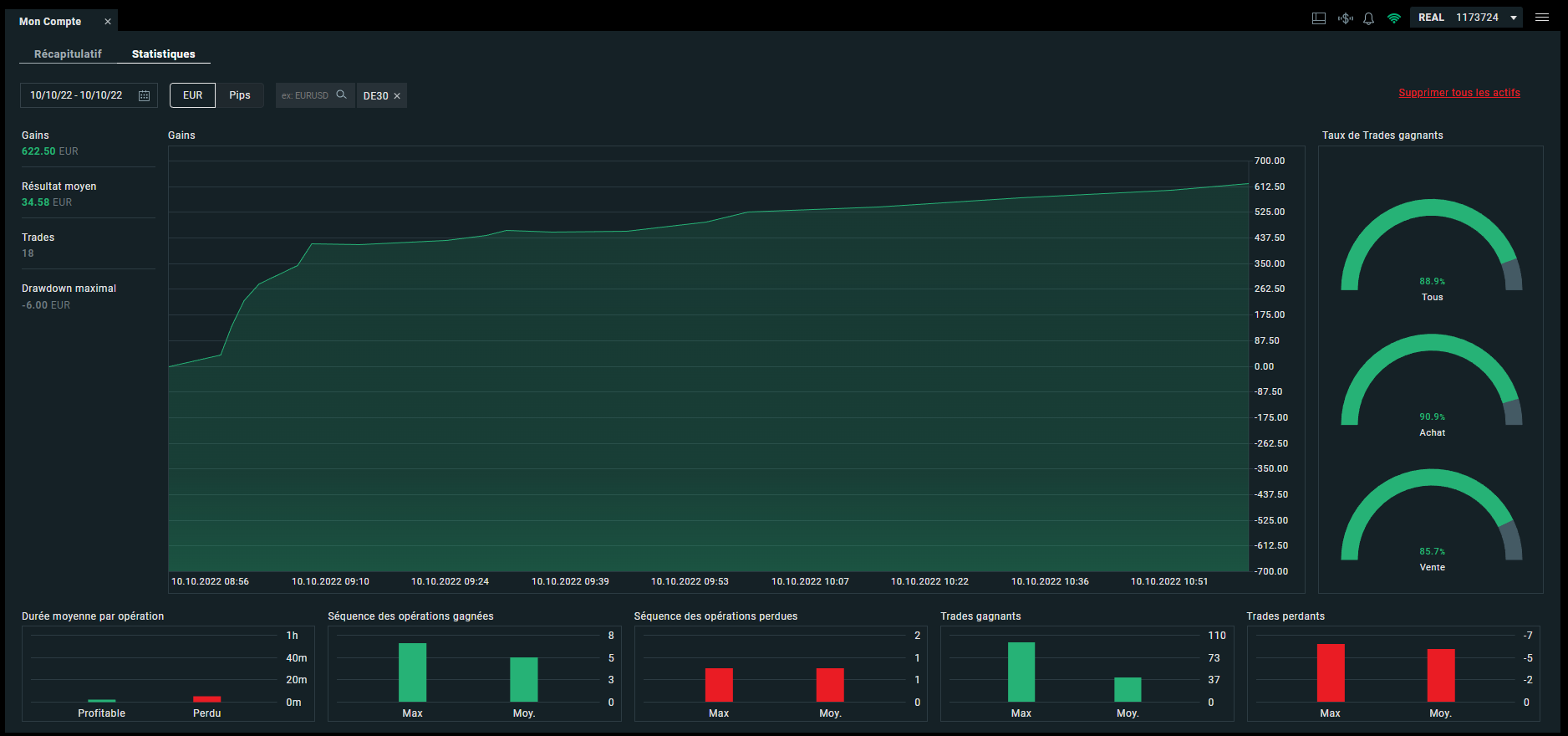Close the Mon Compte tab
Image resolution: width=1568 pixels, height=736 pixels.
108,22
